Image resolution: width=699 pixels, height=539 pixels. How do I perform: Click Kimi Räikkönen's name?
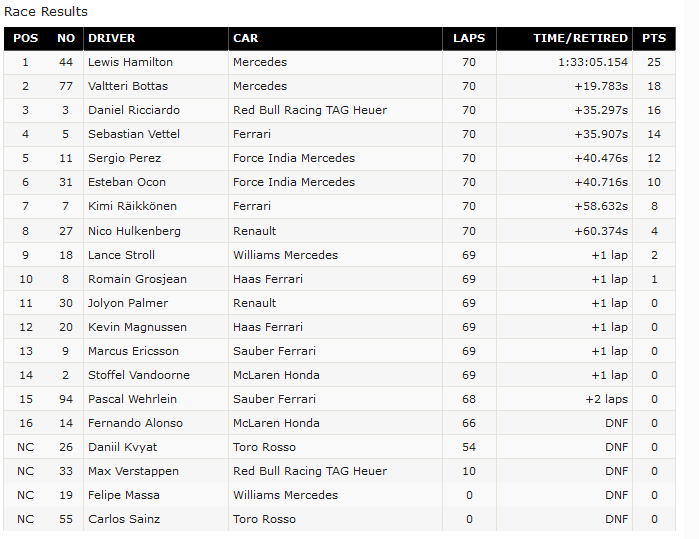[132, 206]
